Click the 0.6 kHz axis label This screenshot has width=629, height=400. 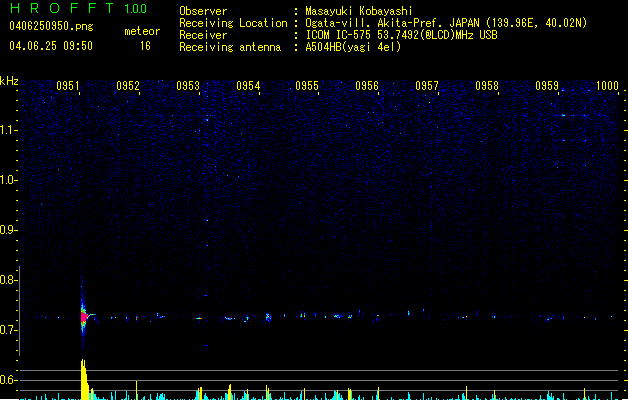point(8,380)
